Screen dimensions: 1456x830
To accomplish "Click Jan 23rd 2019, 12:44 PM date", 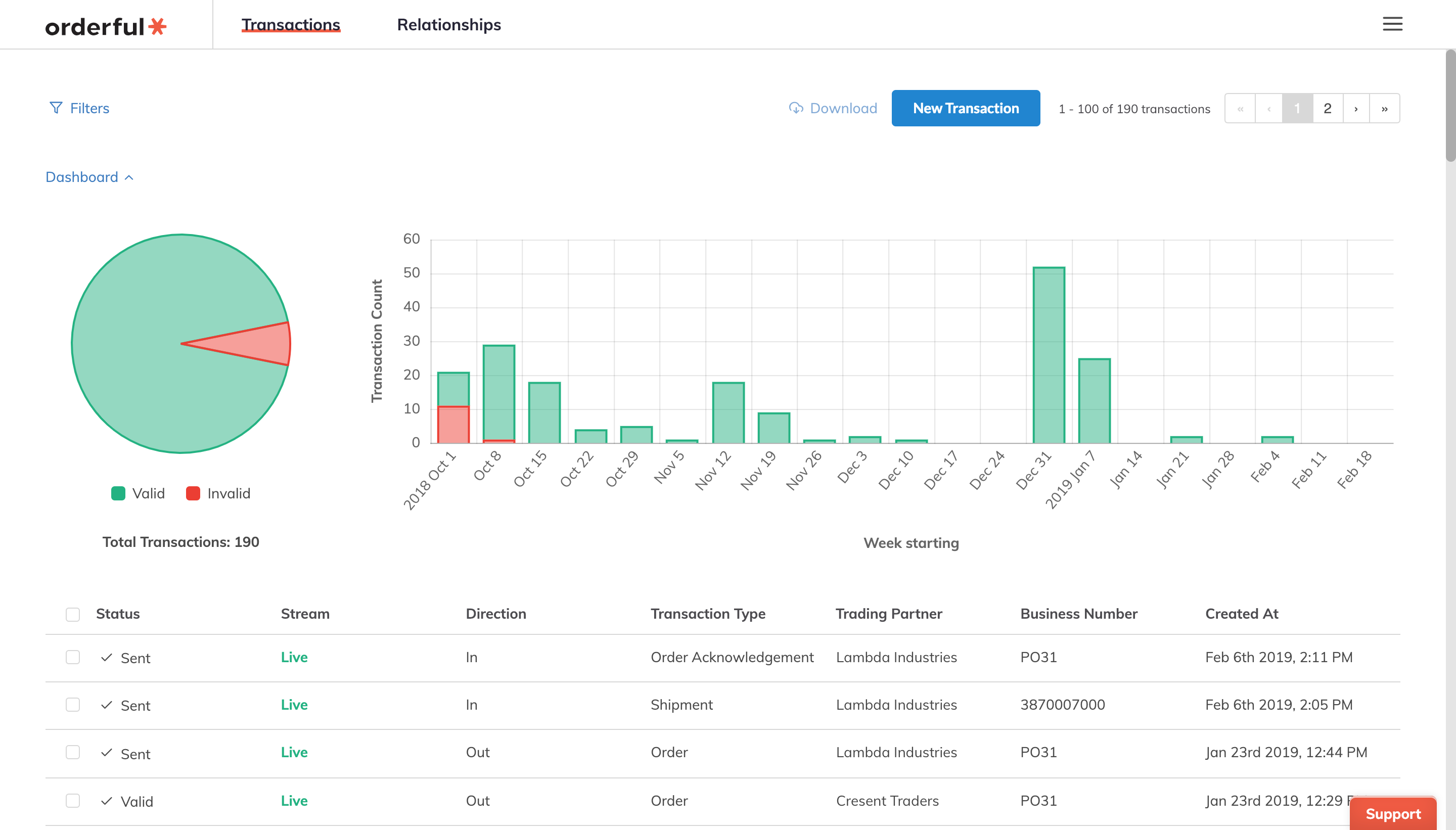I will (x=1286, y=753).
